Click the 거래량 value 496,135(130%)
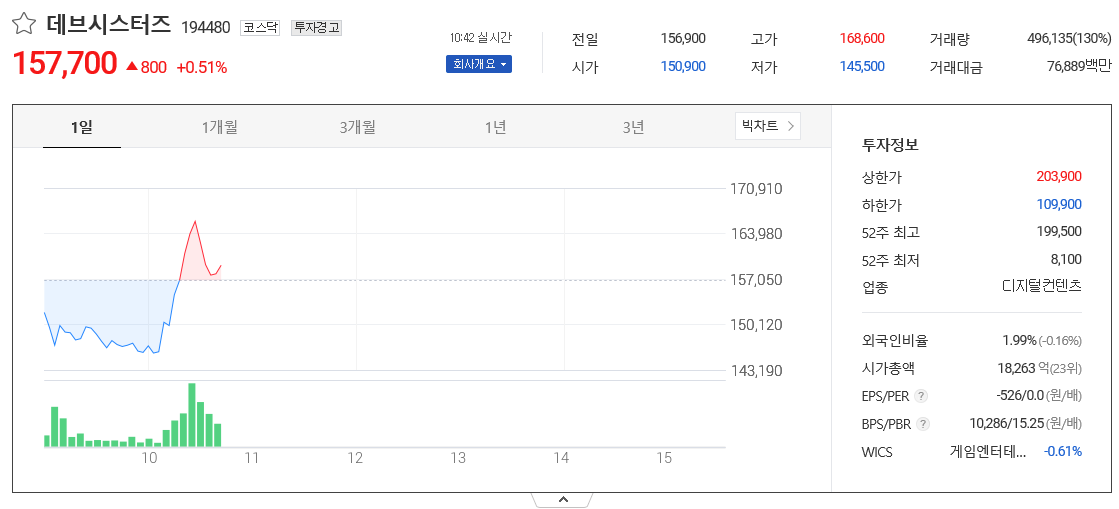 tap(1069, 39)
